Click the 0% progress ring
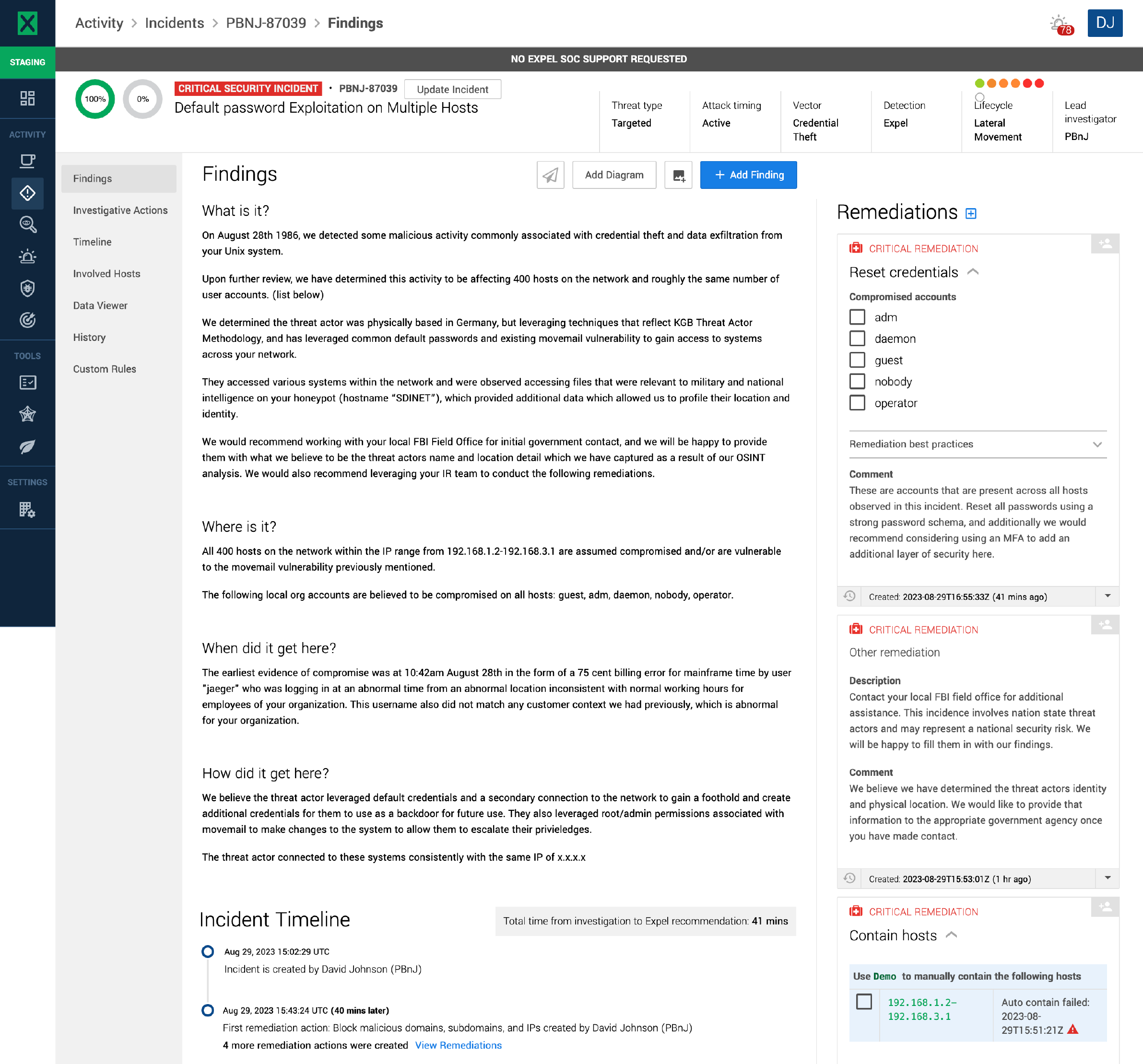The width and height of the screenshot is (1143, 1064). click(142, 99)
